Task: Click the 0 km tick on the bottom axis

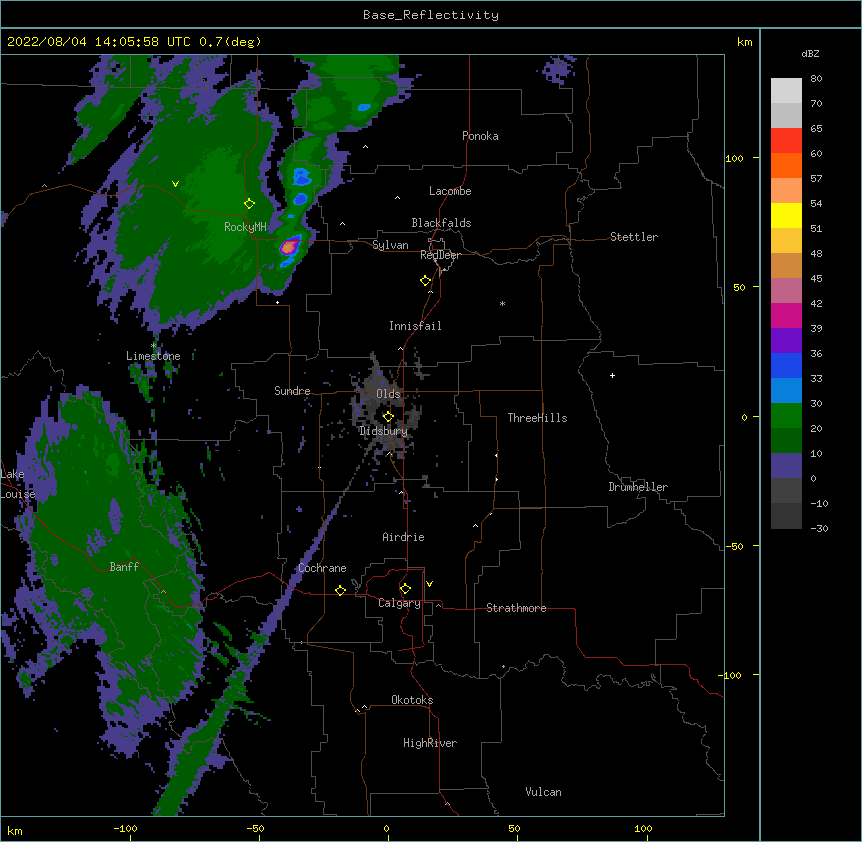Action: [x=386, y=828]
